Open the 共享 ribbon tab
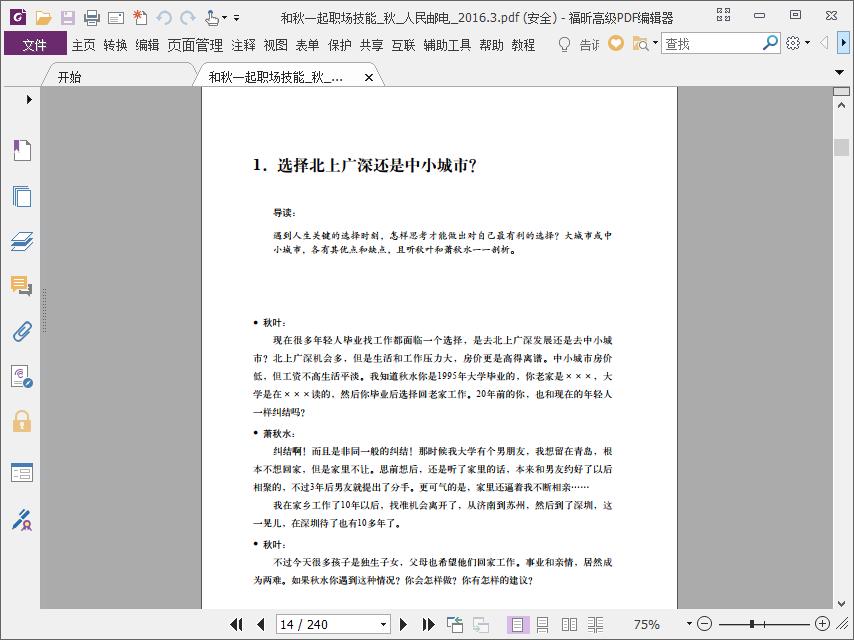 coord(371,45)
